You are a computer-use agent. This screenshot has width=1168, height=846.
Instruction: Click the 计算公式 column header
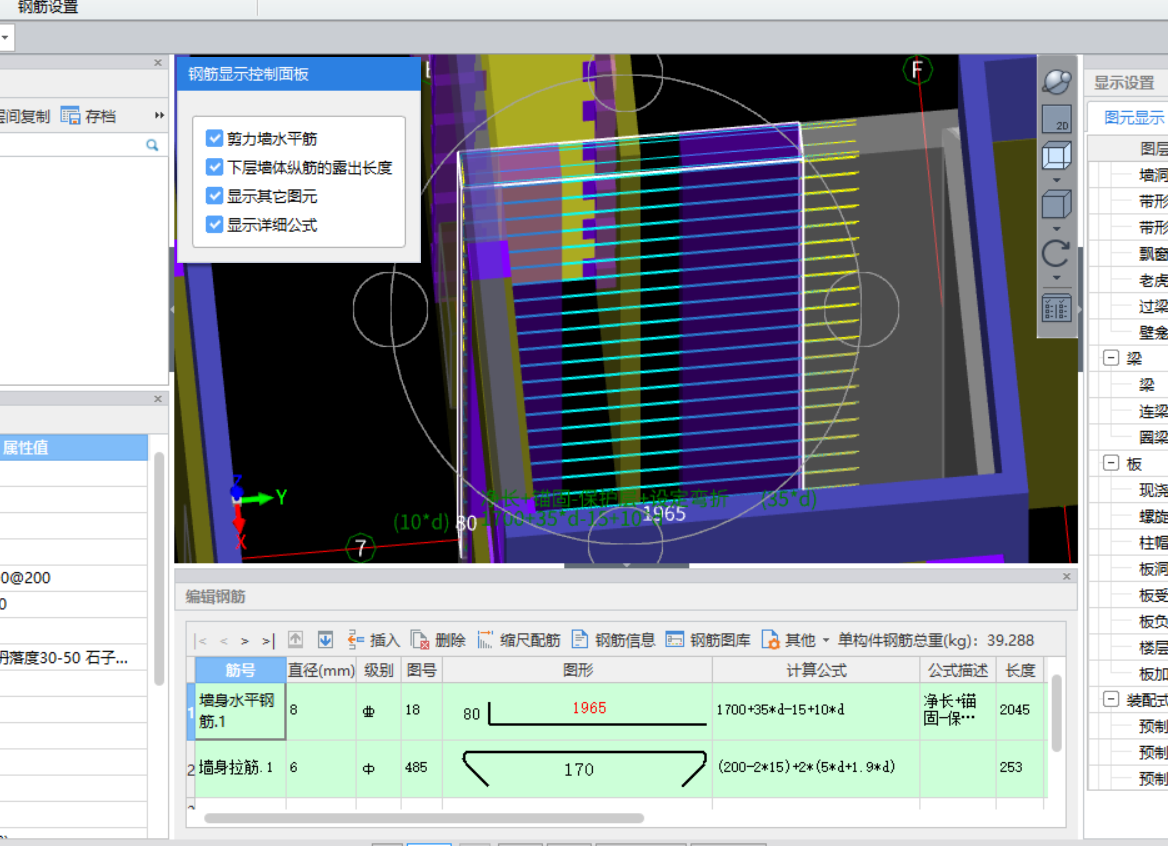tap(816, 670)
